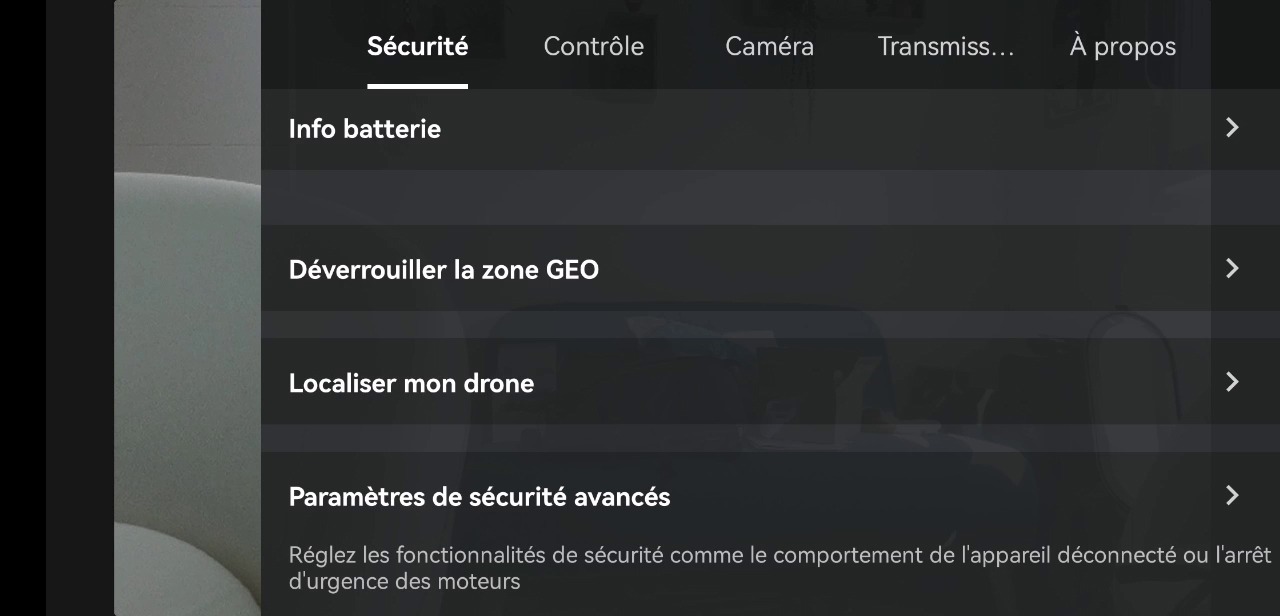Click the white underline indicator under Sécurité

417,86
